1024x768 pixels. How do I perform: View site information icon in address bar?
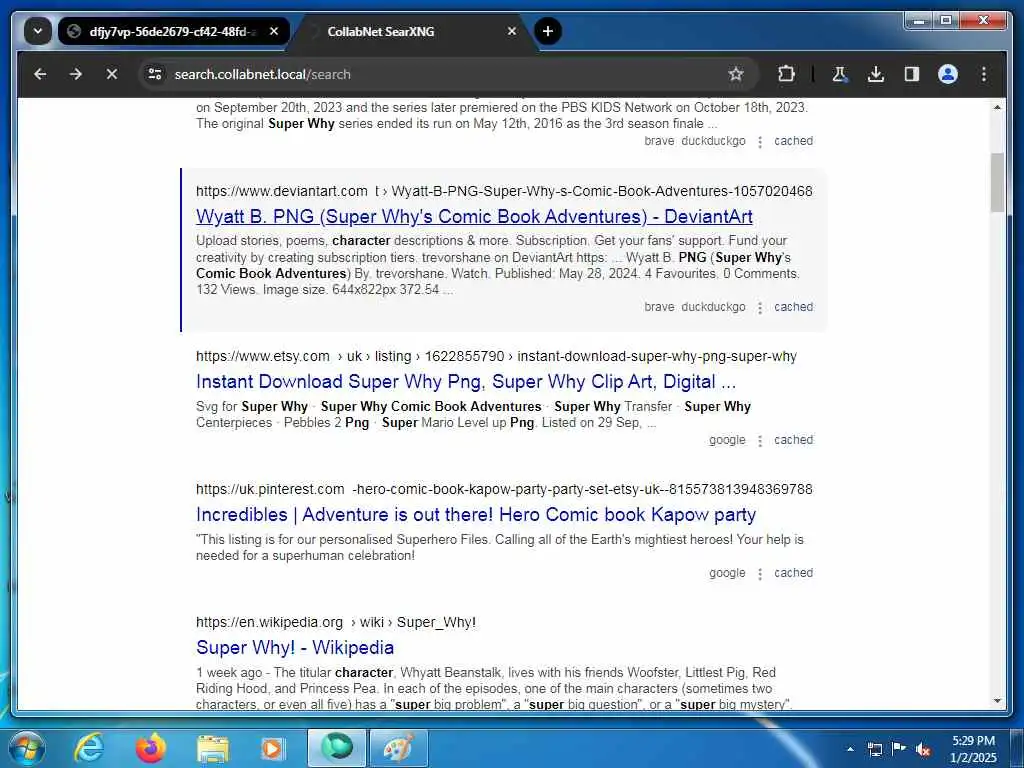click(x=155, y=74)
